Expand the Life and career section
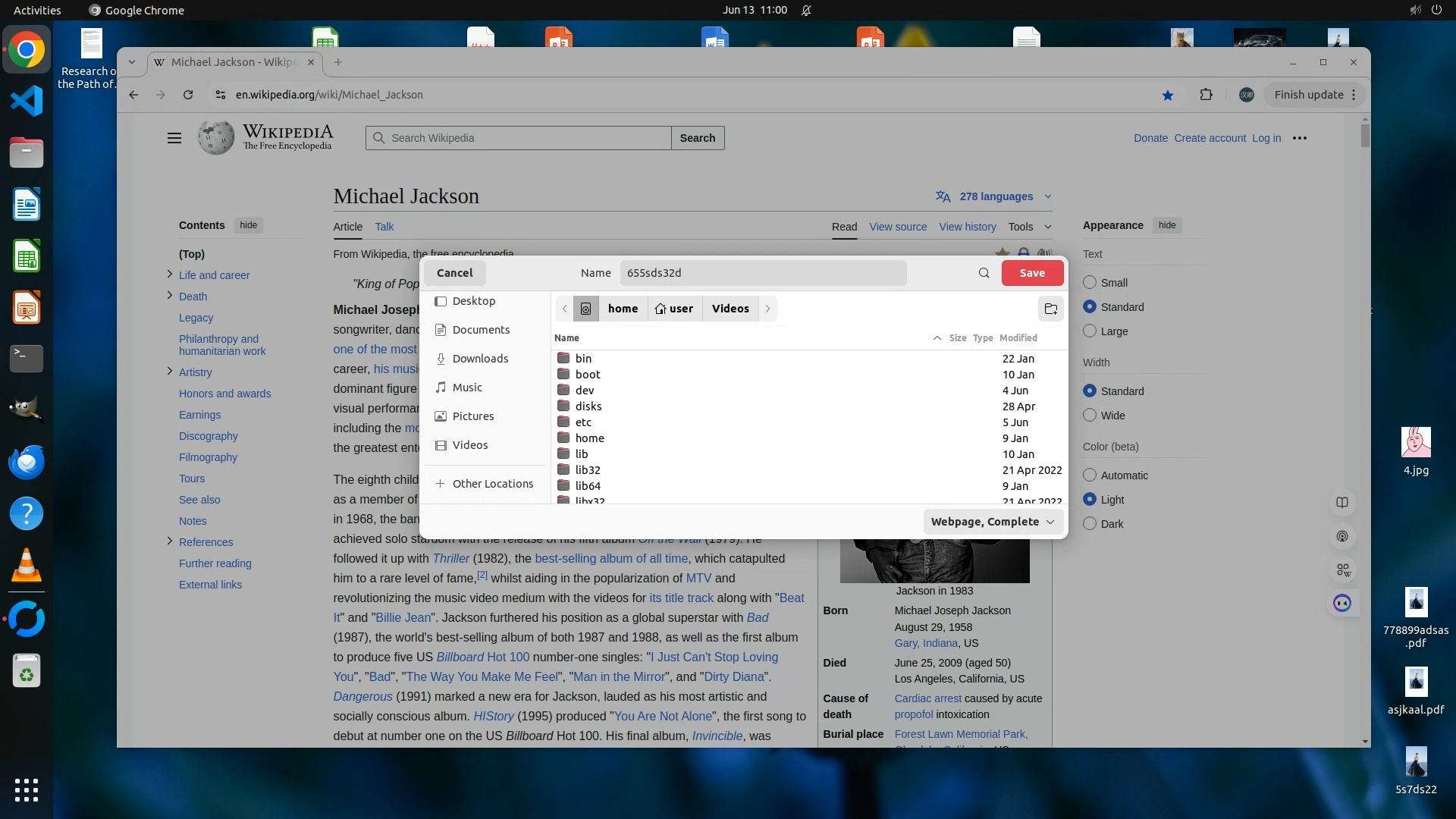 click(169, 275)
